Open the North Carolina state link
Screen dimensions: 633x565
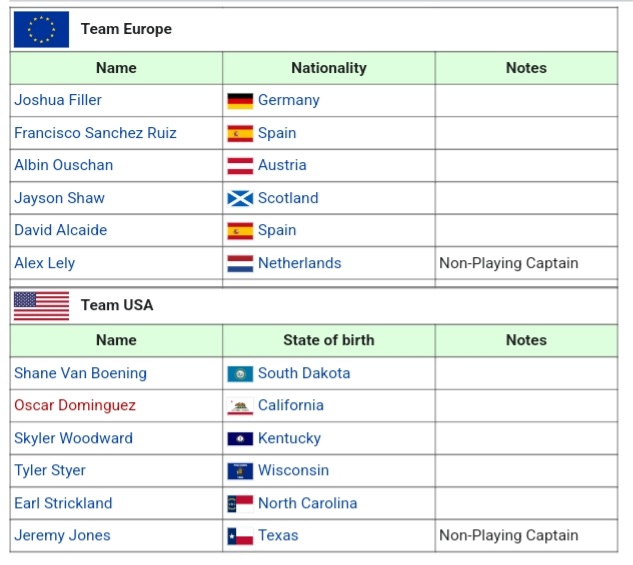pos(307,503)
